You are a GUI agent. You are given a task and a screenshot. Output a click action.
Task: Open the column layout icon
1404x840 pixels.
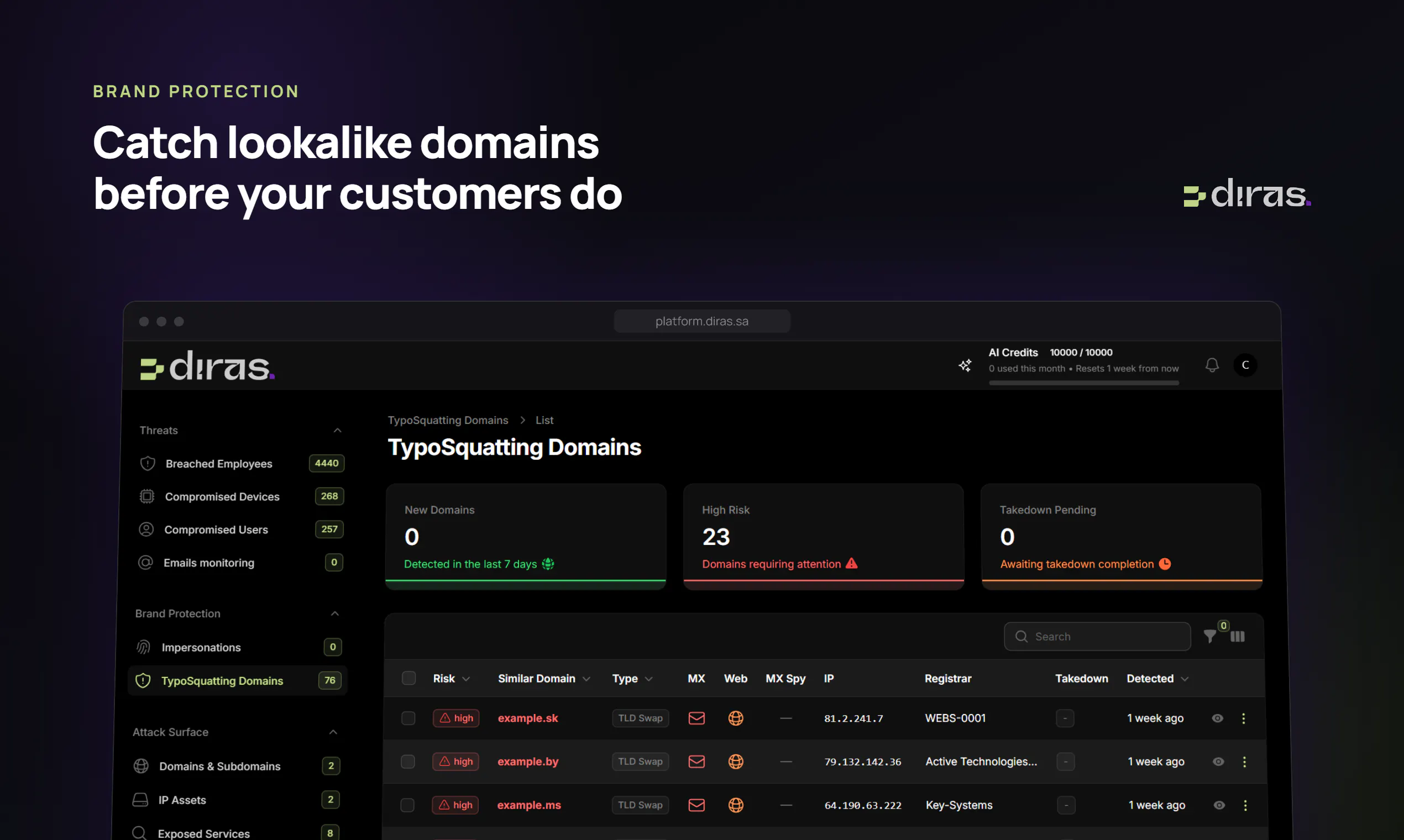[x=1238, y=637]
